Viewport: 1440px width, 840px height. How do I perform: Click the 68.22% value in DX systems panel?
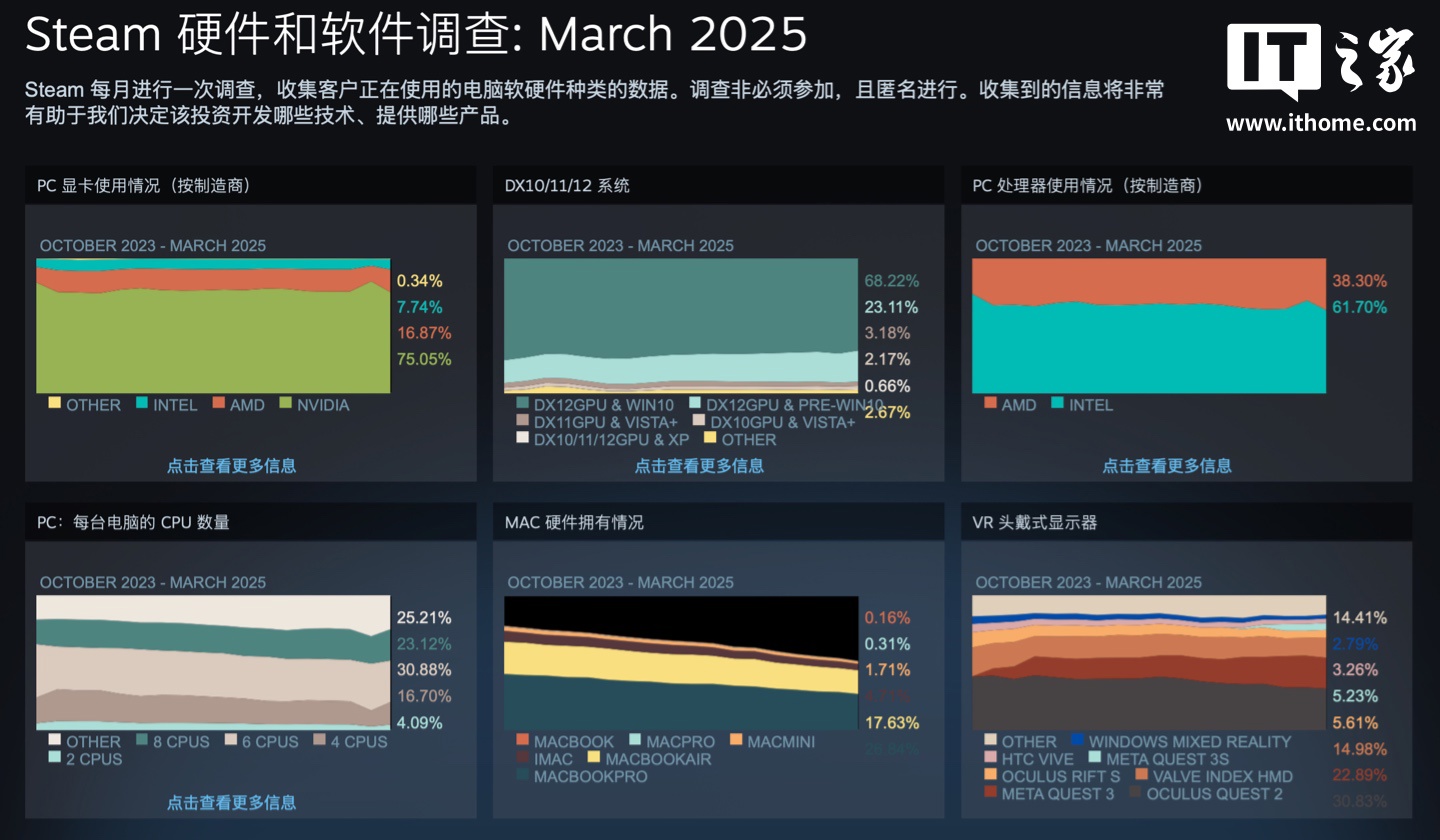892,281
